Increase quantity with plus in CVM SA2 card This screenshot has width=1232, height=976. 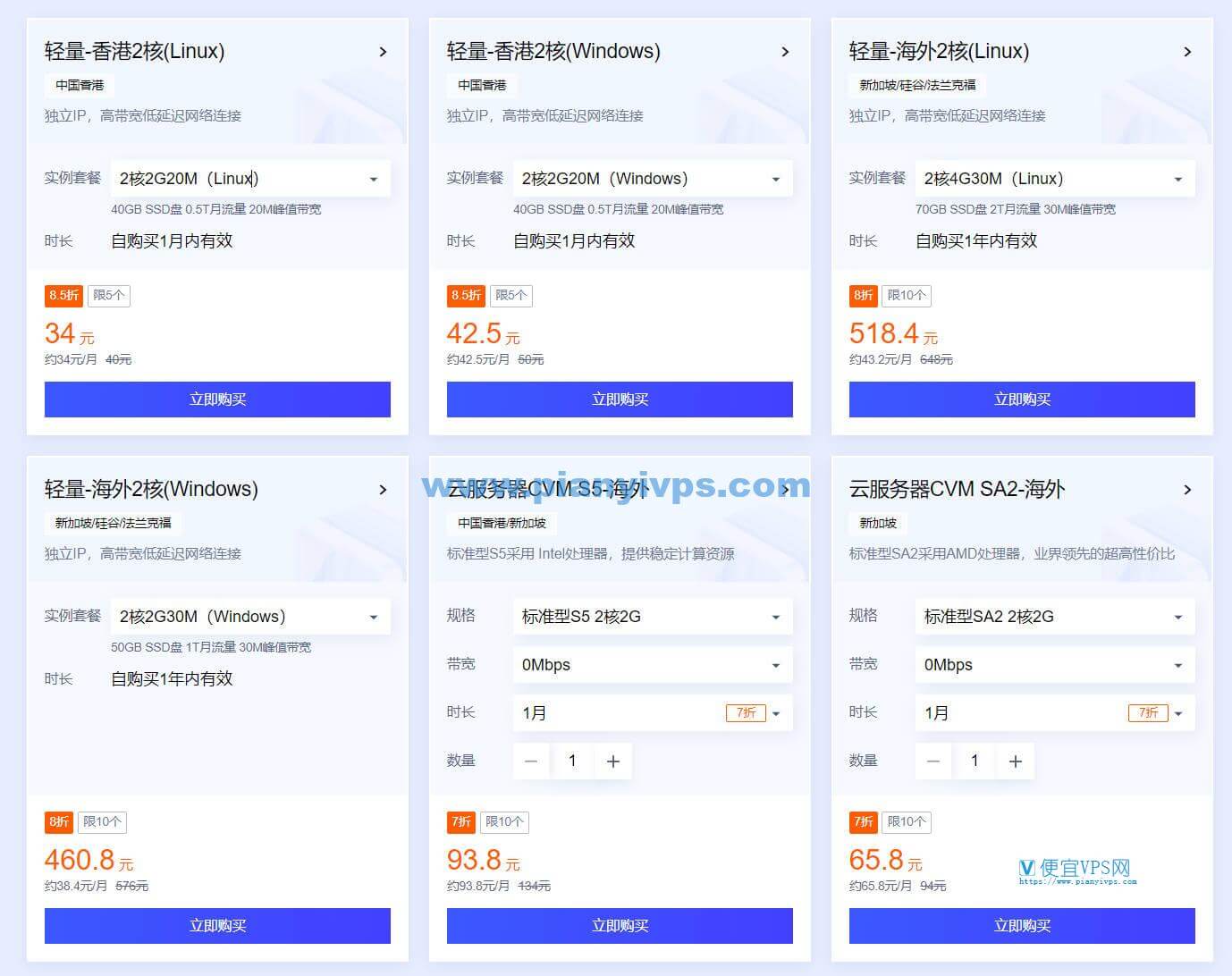pyautogui.click(x=1016, y=761)
